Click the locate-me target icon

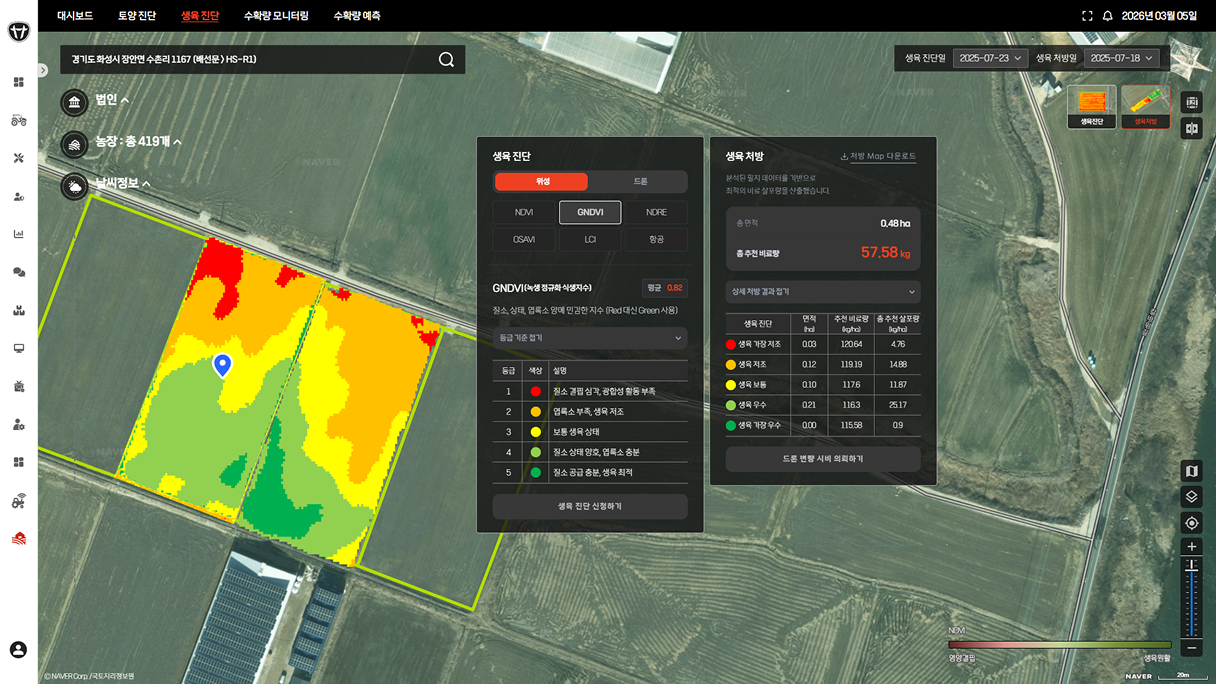[1191, 523]
